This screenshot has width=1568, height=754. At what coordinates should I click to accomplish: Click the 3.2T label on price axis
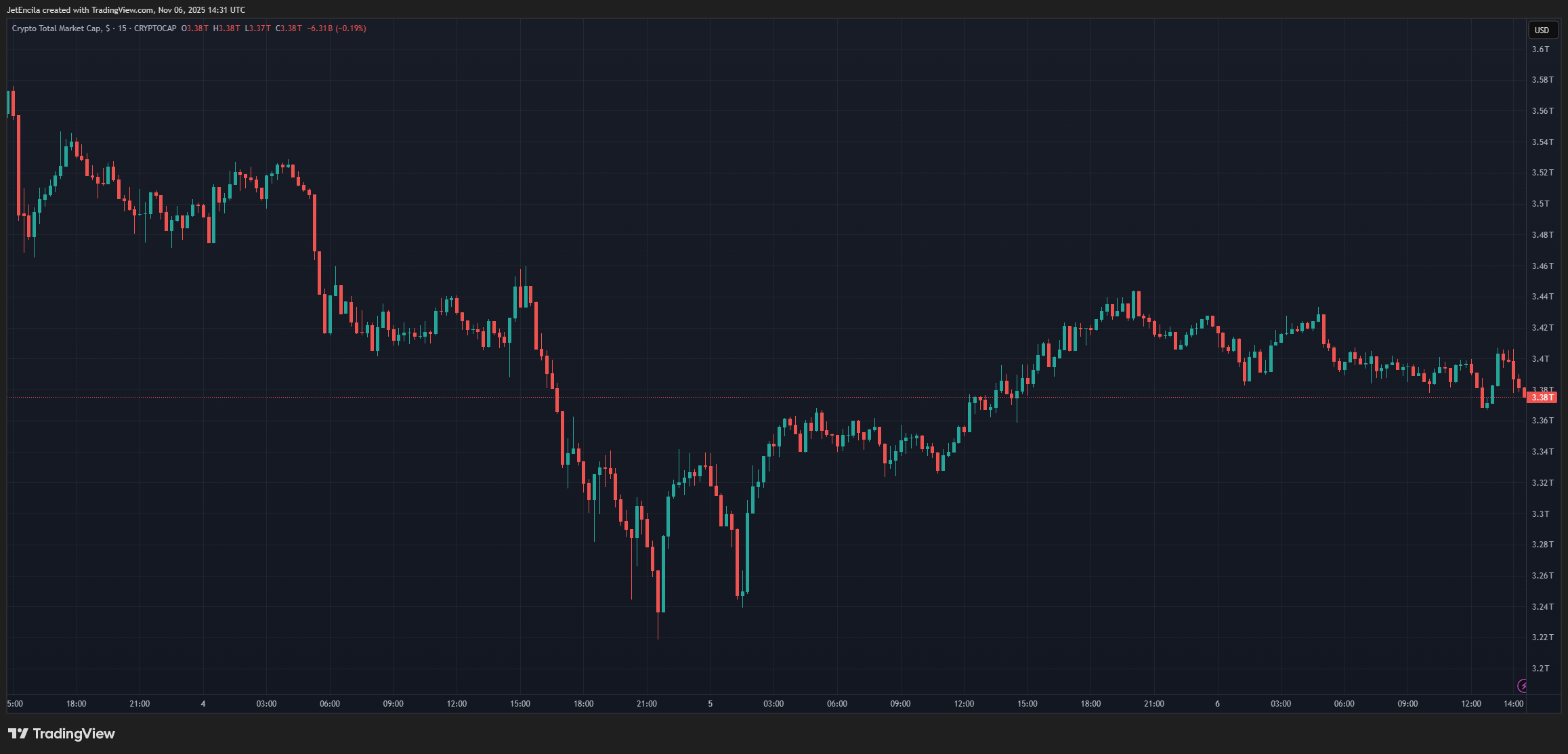[x=1540, y=668]
